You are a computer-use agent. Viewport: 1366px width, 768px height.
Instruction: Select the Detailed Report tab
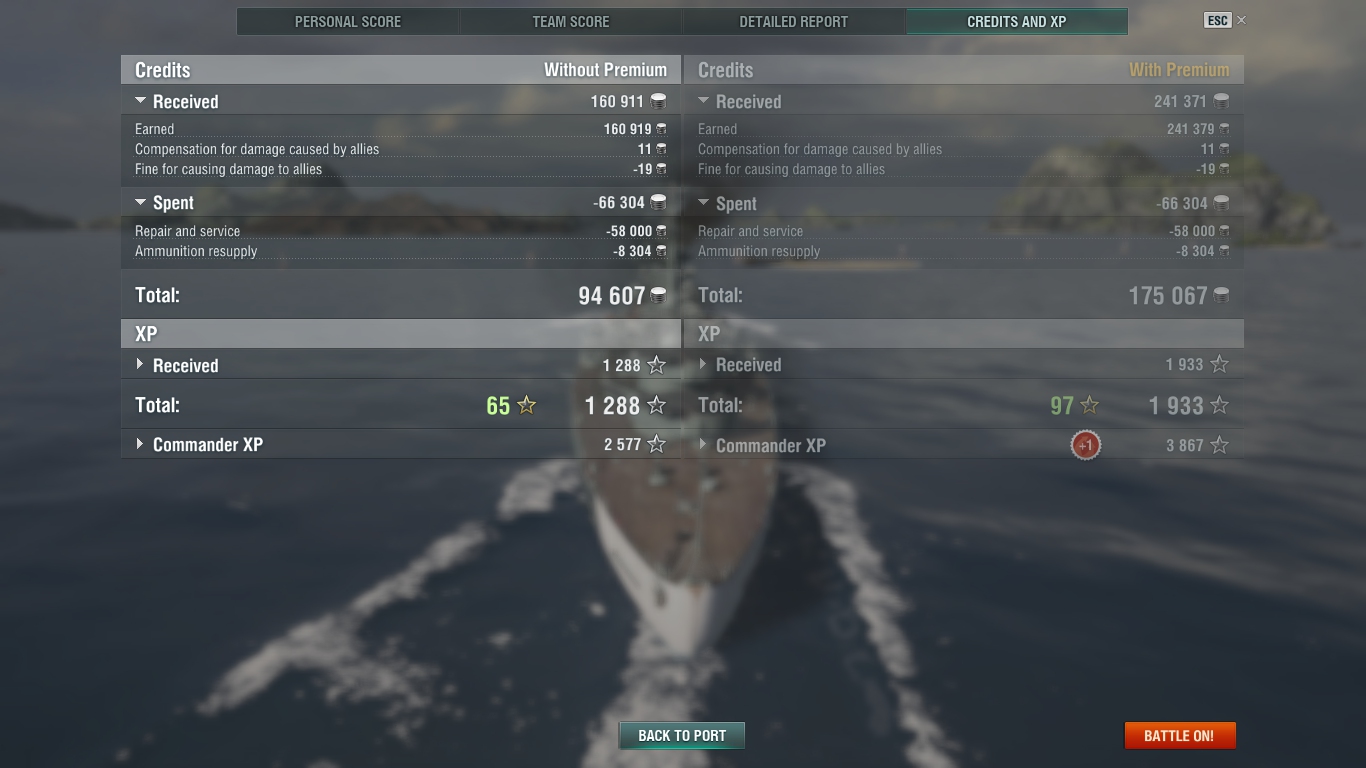(794, 21)
